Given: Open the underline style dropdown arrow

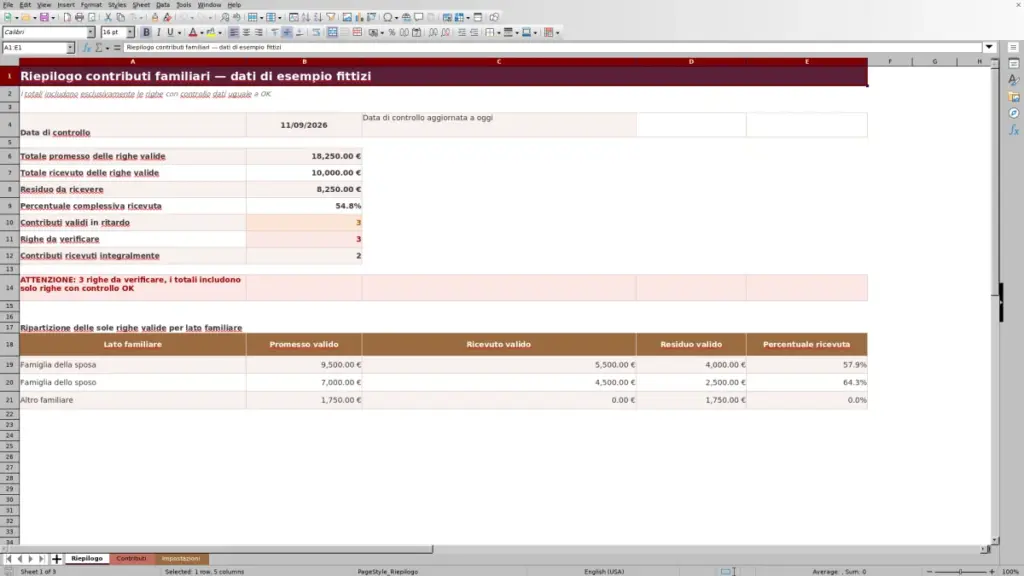Looking at the screenshot, I should pyautogui.click(x=180, y=32).
